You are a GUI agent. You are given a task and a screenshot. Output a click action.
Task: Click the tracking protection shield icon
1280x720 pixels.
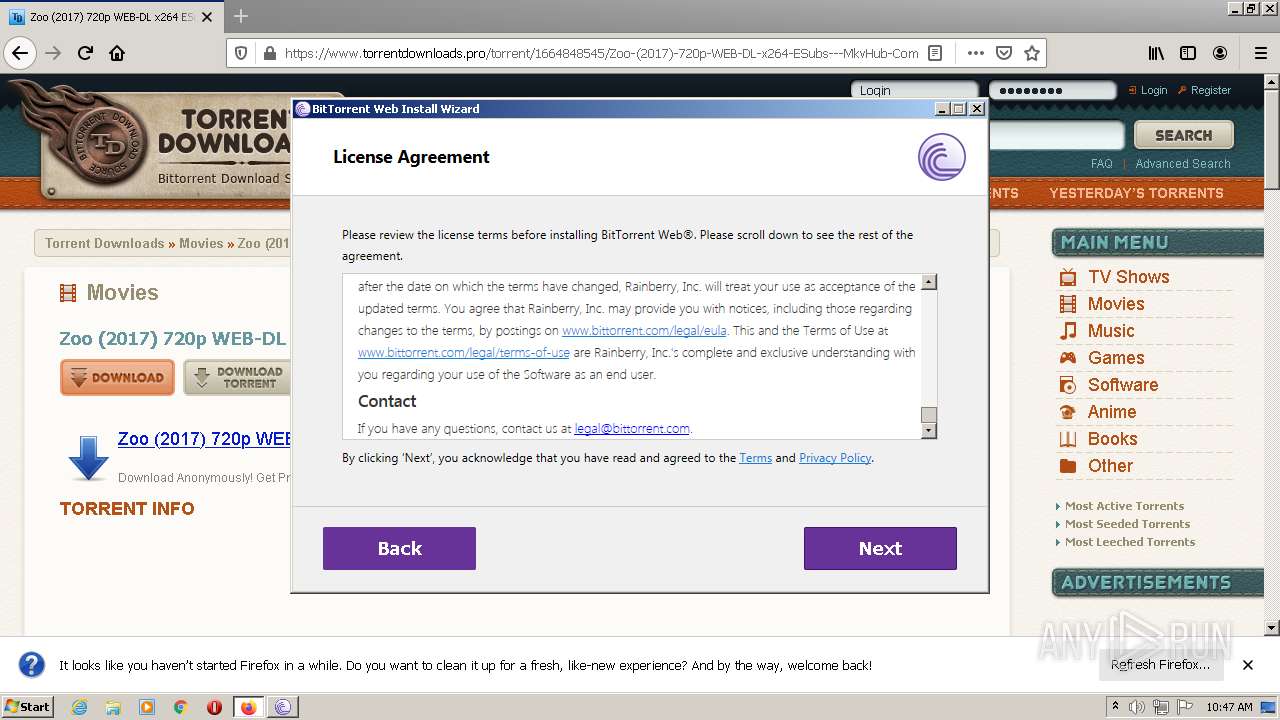pyautogui.click(x=241, y=53)
